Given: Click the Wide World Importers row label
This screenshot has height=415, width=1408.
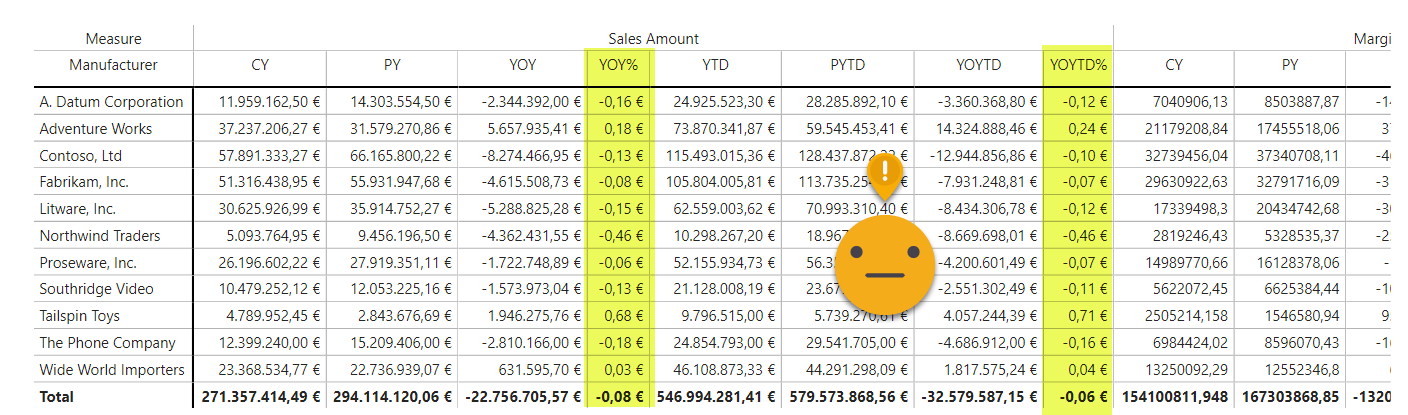Looking at the screenshot, I should click(x=112, y=370).
